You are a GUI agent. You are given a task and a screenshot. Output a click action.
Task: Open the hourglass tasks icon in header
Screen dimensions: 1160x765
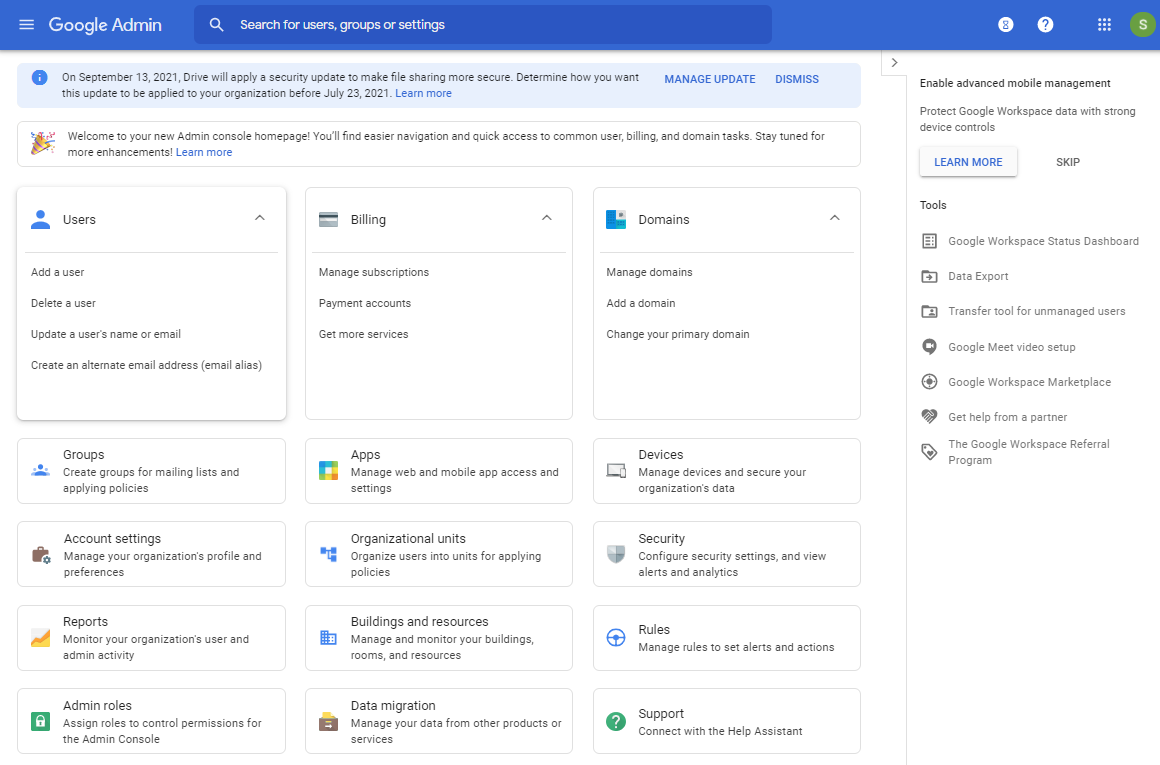[x=1005, y=24]
